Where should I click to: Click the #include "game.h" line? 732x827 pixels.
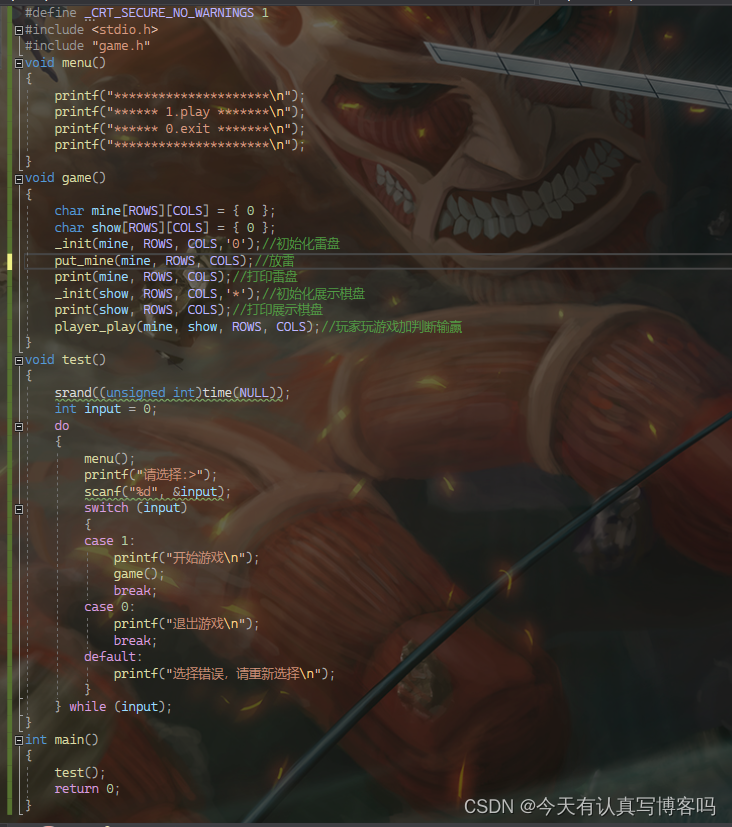click(88, 46)
